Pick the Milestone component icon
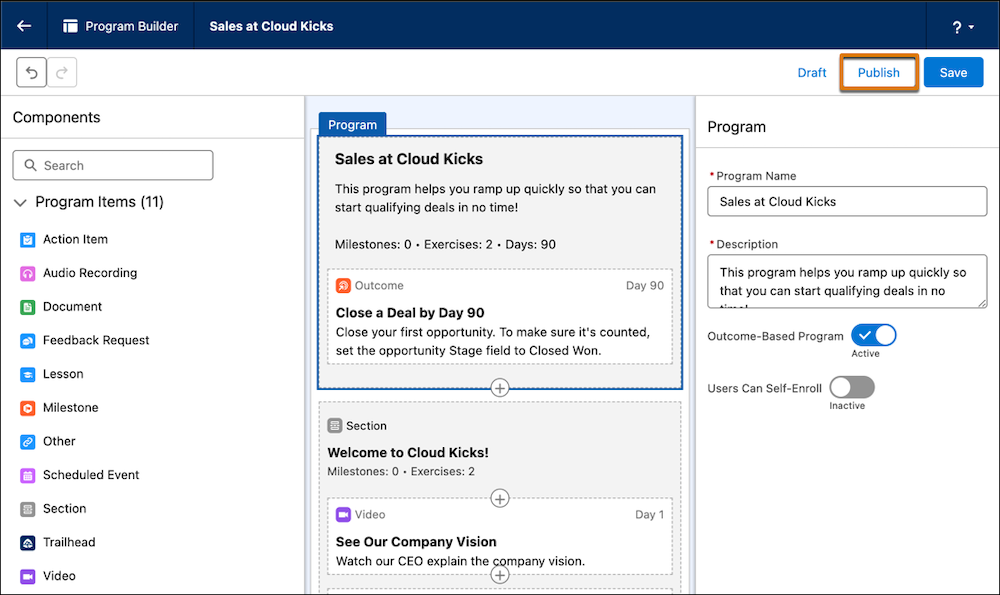The image size is (1000, 595). point(27,408)
